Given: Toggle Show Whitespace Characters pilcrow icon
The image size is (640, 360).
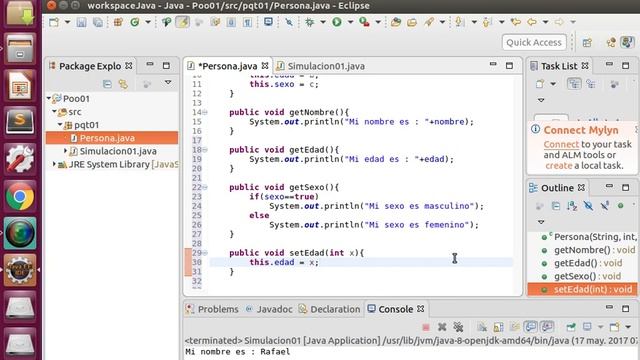Looking at the screenshot, I should (x=247, y=22).
